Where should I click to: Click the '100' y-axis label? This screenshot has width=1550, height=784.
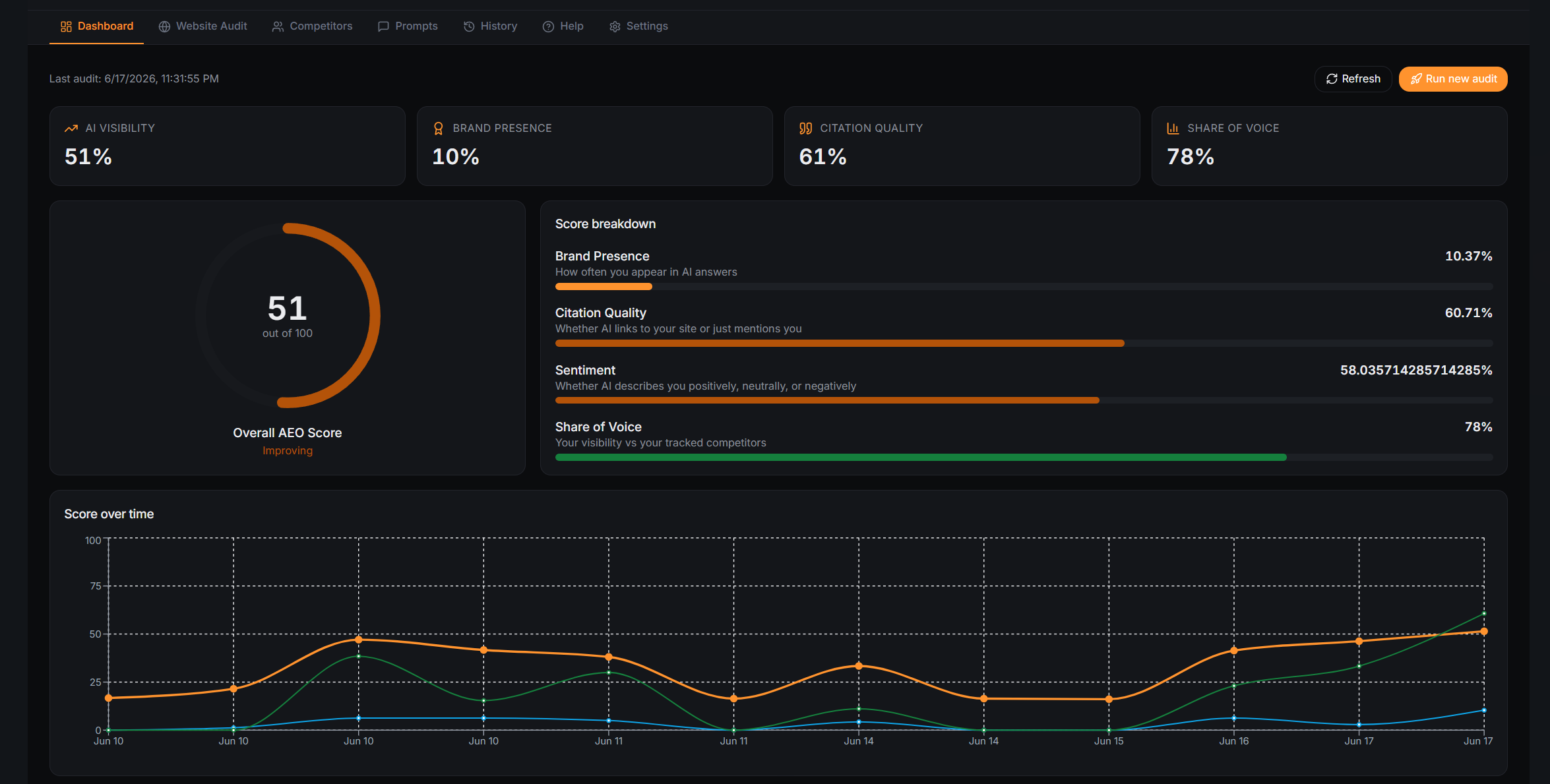click(93, 541)
